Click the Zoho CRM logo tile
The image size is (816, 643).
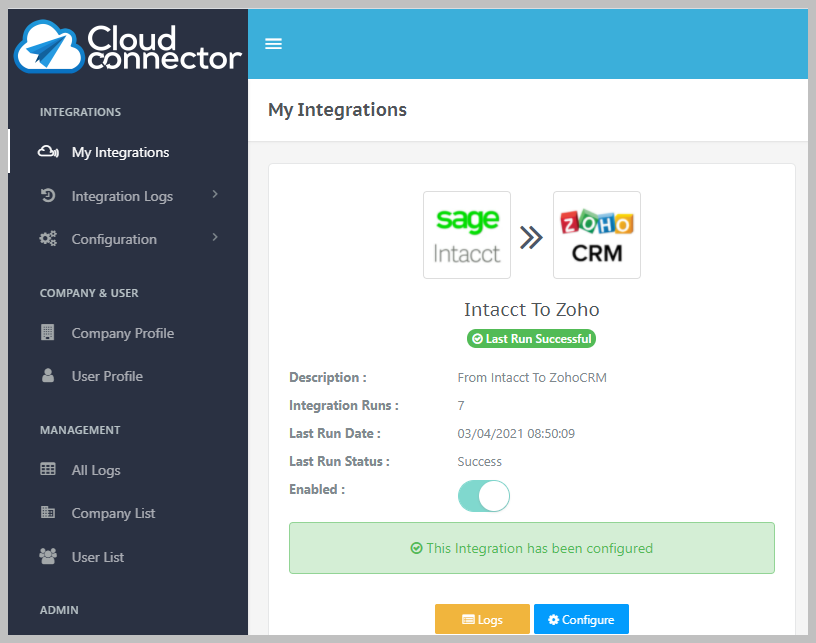(597, 235)
